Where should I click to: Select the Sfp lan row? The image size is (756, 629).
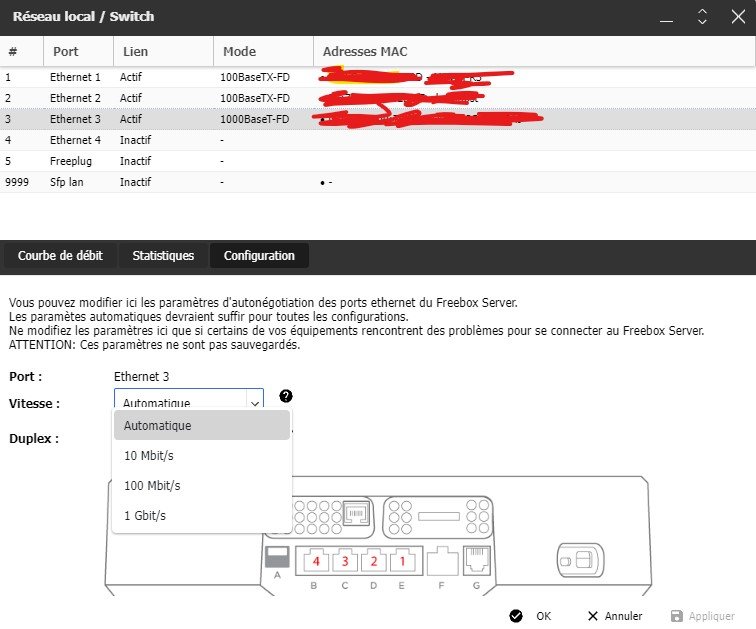(x=66, y=182)
